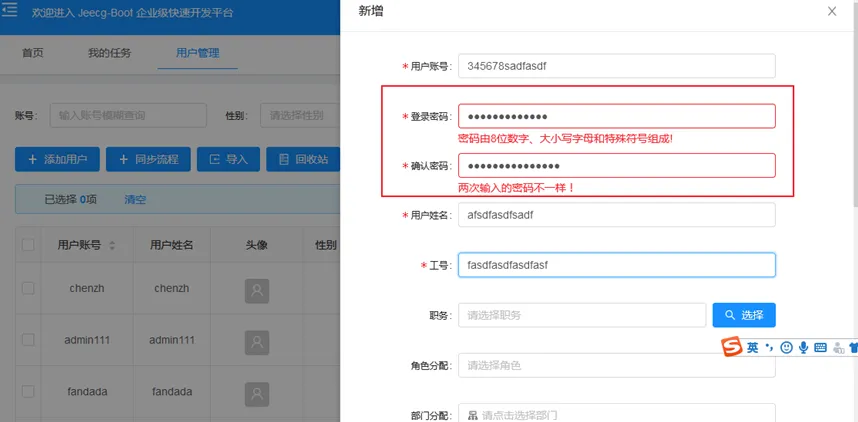Check the checkbox for row chenzh
This screenshot has height=422, width=858.
tap(28, 288)
